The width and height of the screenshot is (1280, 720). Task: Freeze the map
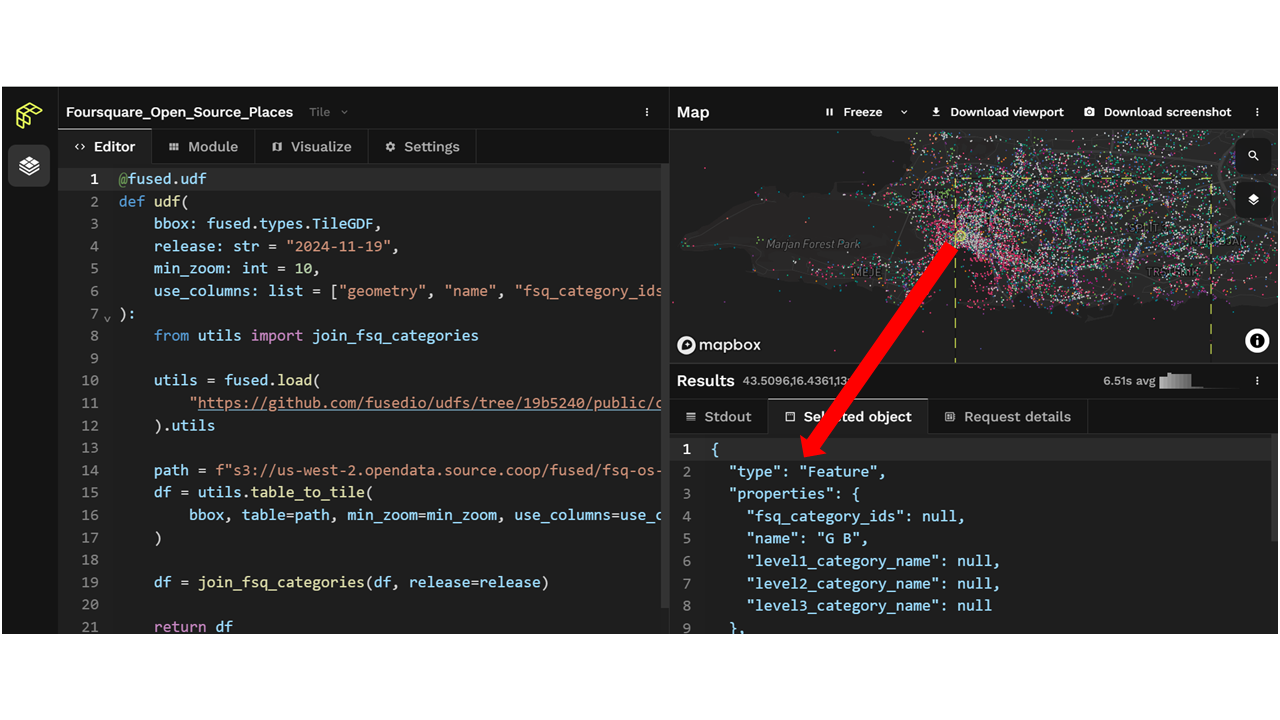[x=853, y=112]
